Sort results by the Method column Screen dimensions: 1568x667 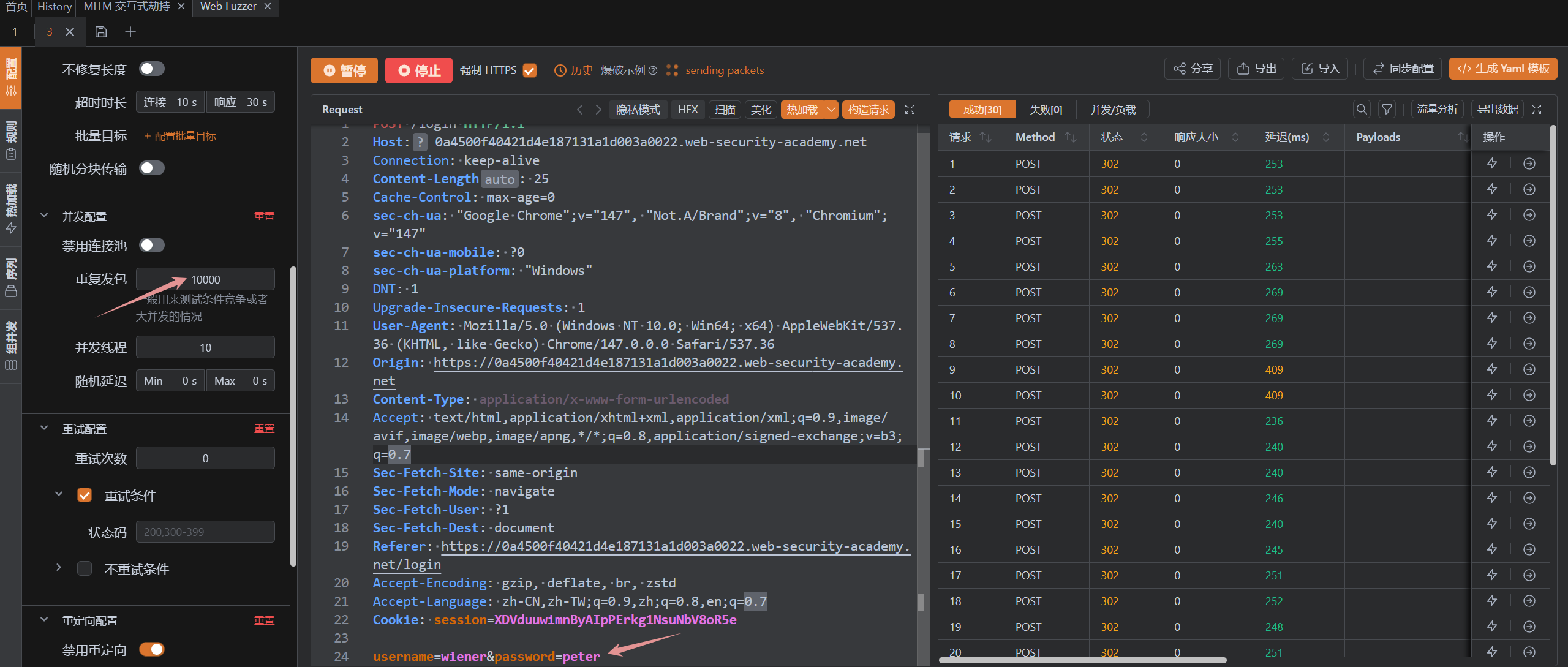[x=1071, y=137]
